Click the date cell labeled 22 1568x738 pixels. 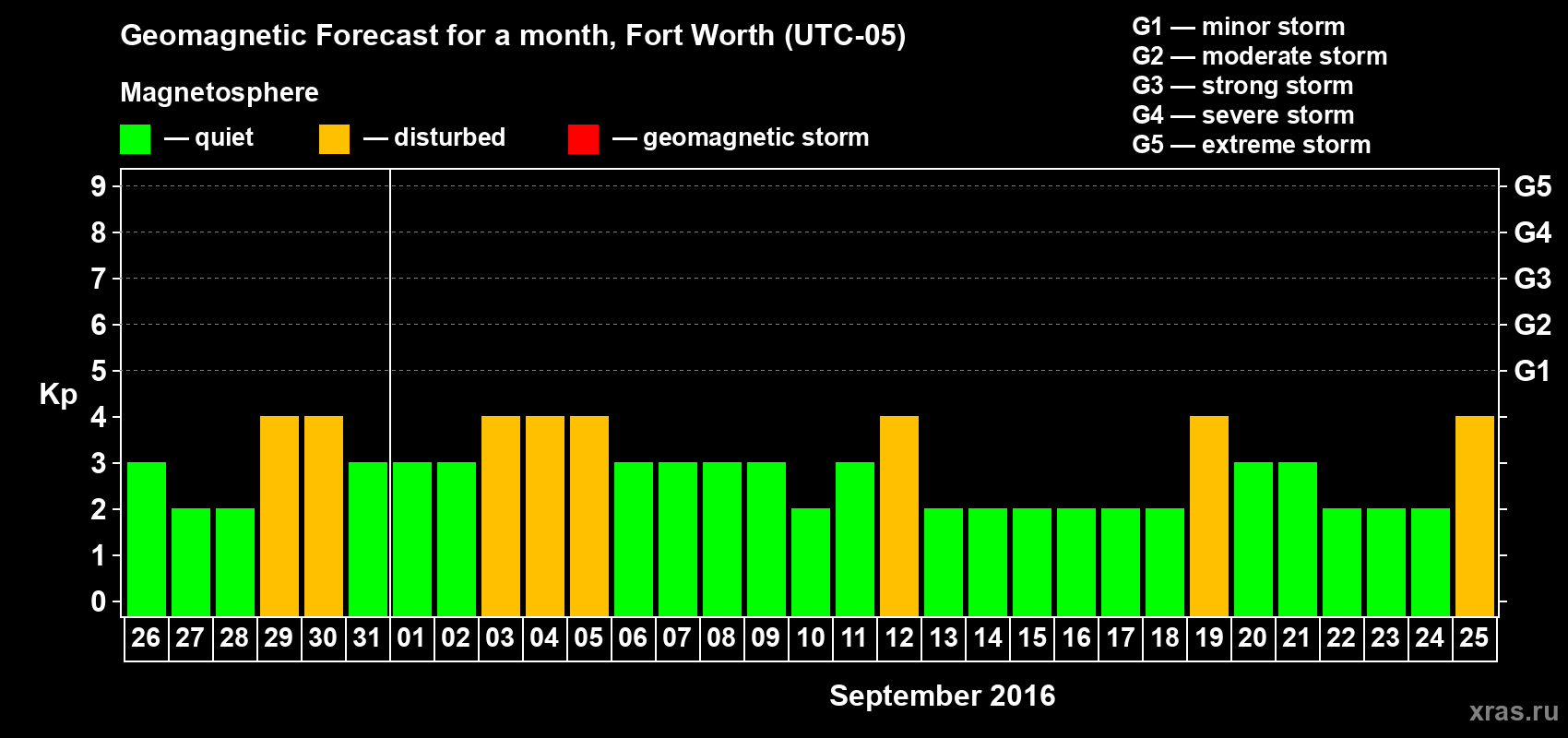[x=1341, y=638]
